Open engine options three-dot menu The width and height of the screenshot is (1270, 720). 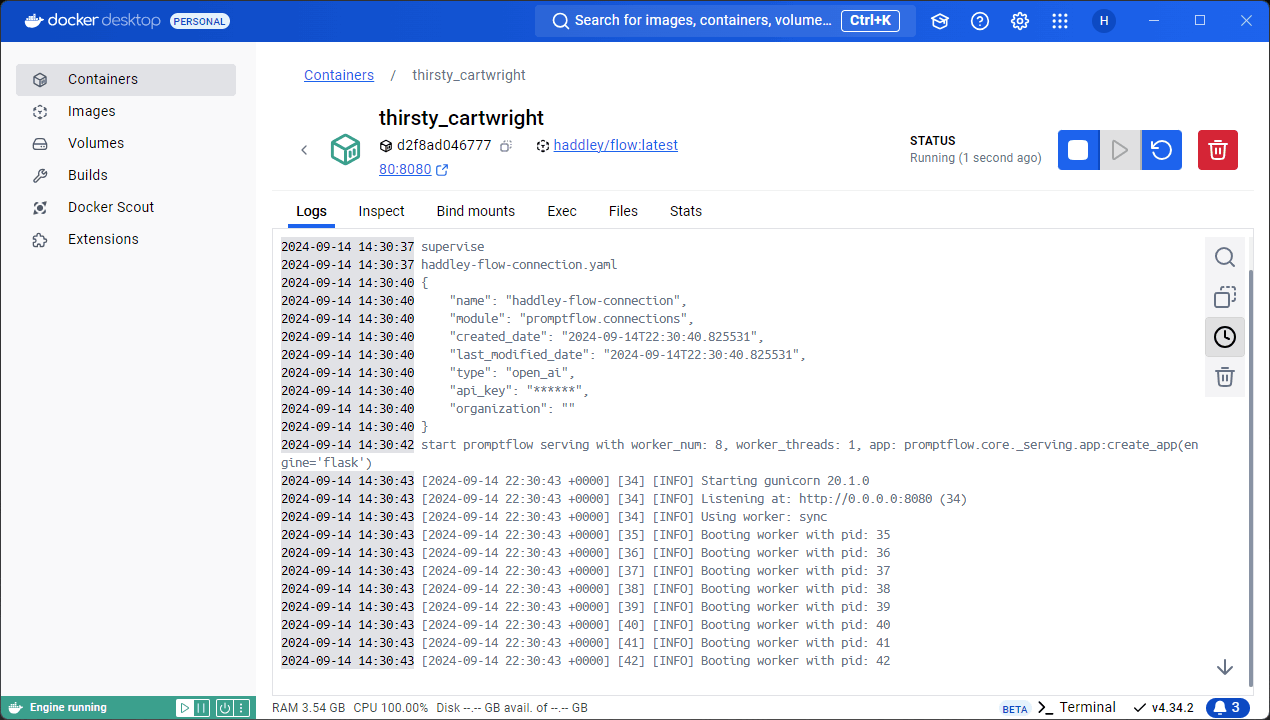(241, 708)
